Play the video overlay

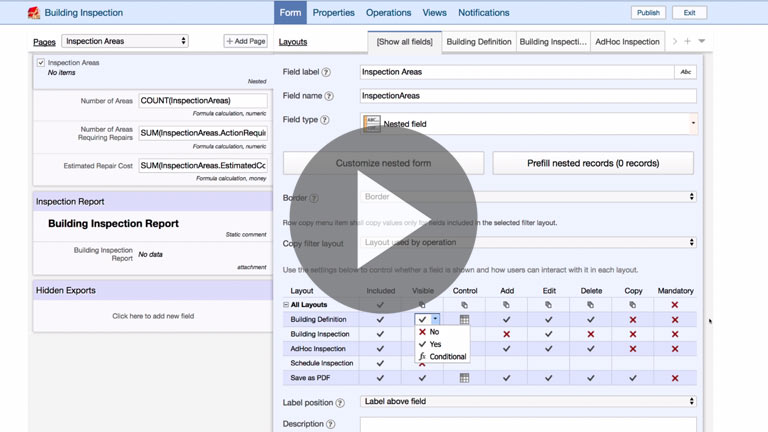pyautogui.click(x=384, y=216)
